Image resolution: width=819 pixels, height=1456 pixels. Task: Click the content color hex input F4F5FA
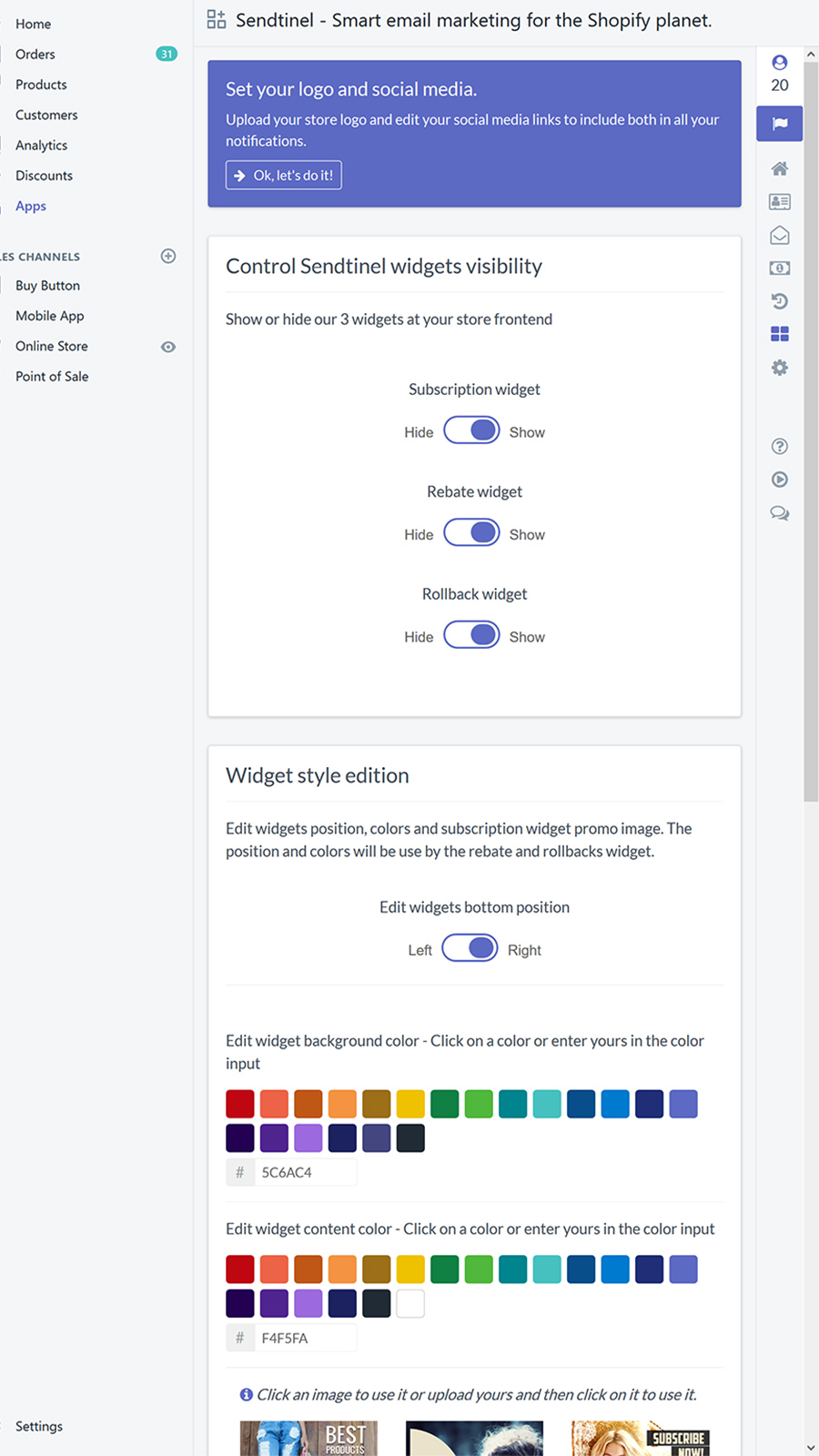point(306,1338)
